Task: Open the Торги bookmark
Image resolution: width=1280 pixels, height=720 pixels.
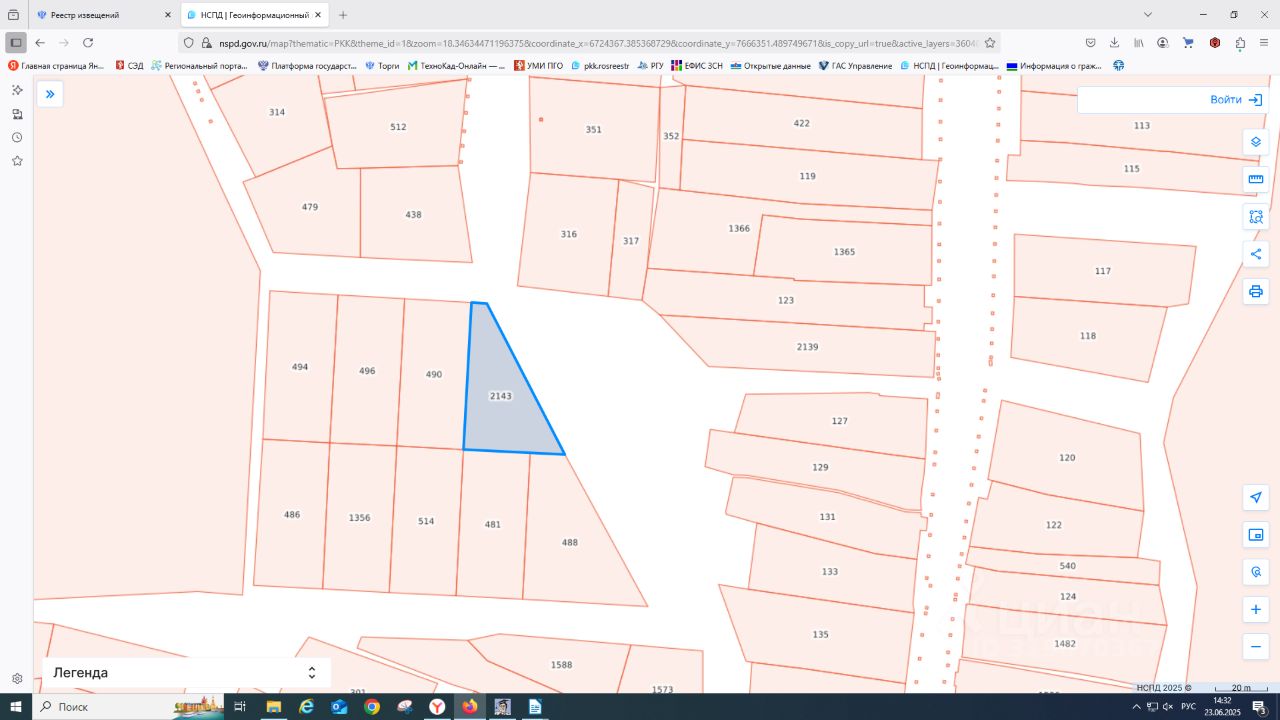Action: 382,66
